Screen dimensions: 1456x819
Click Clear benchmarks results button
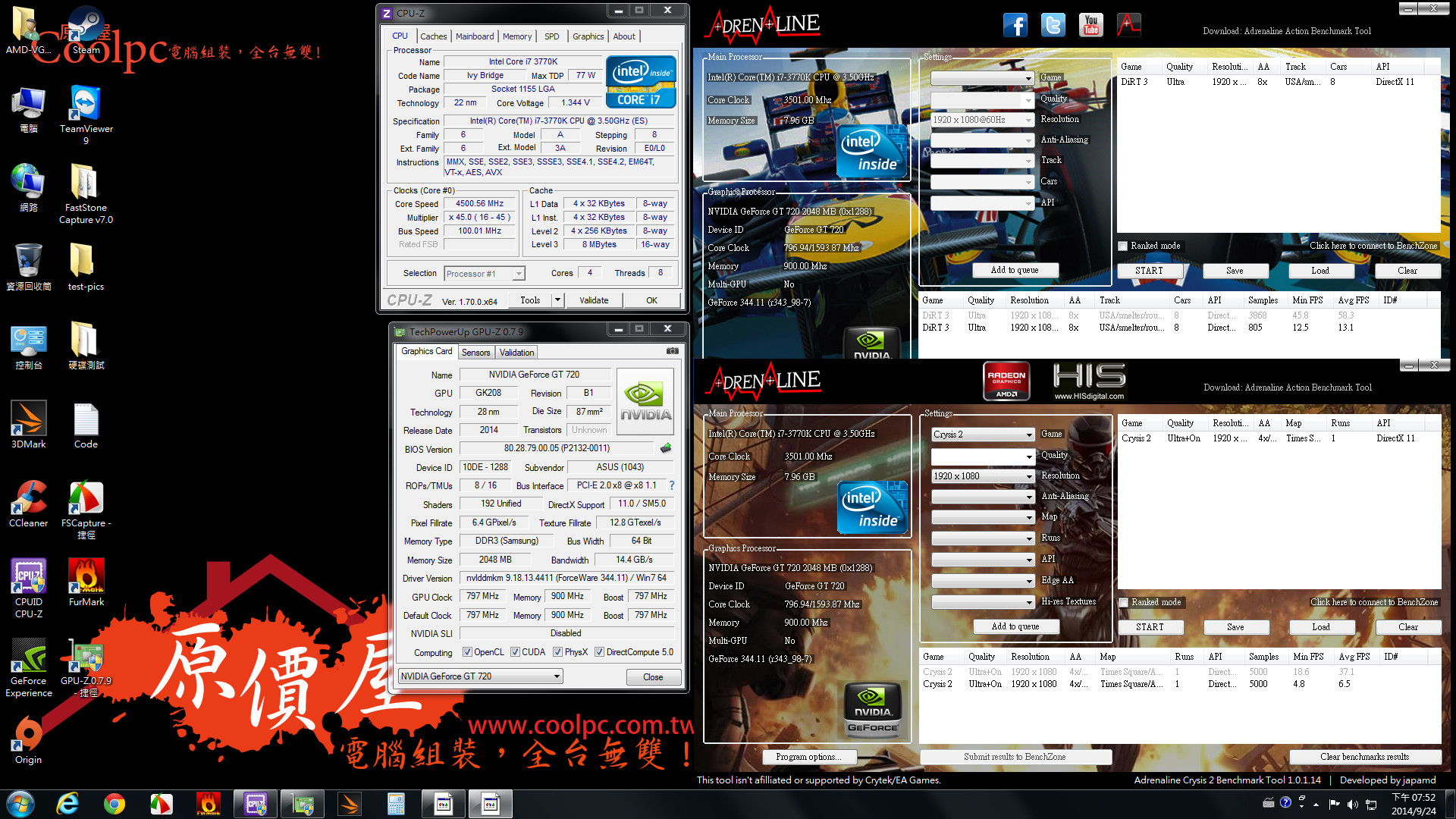pyautogui.click(x=1364, y=757)
